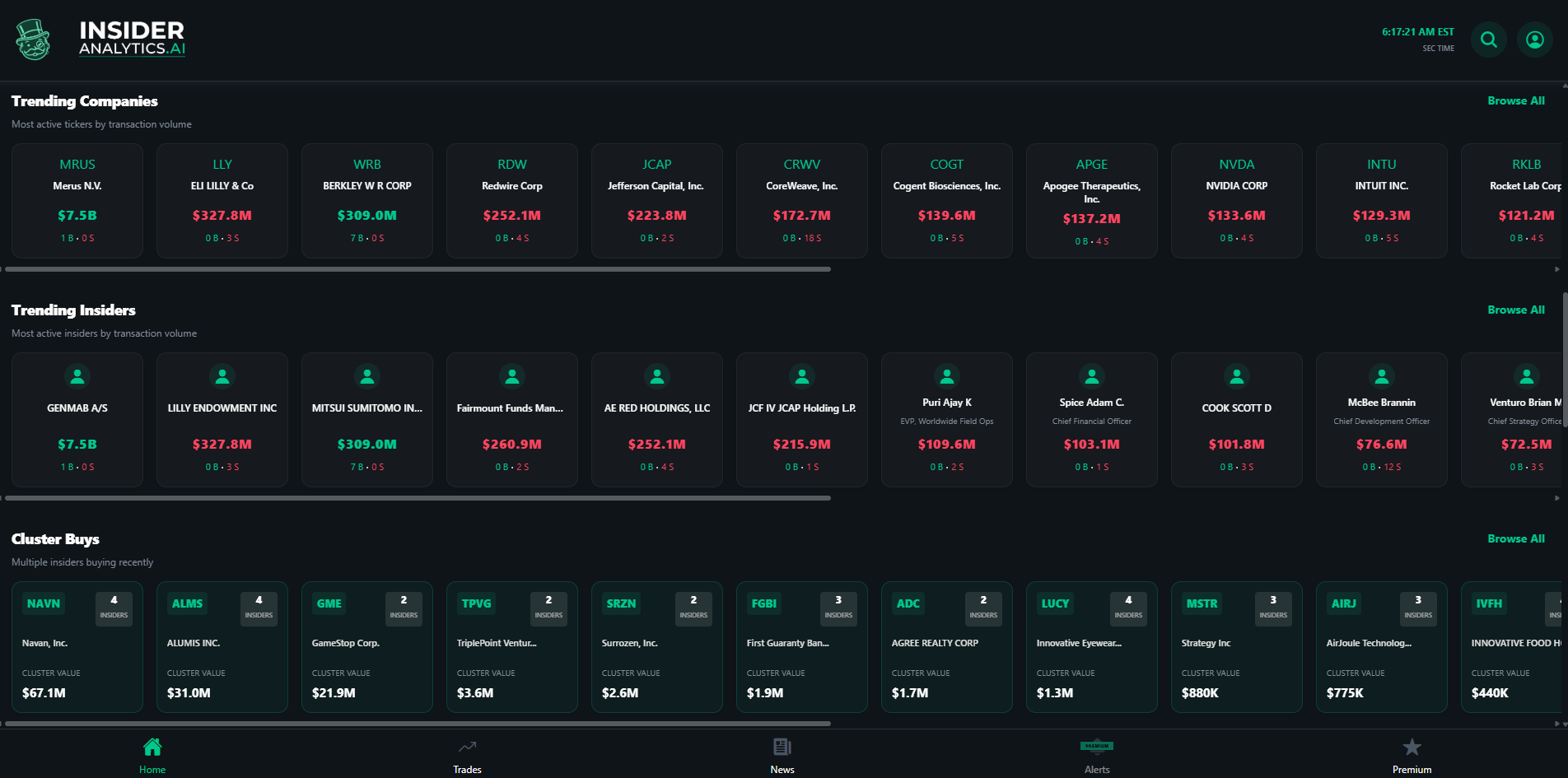Click the Insider Analytics top-hat logo
Viewport: 1568px width, 778px height.
(32, 40)
